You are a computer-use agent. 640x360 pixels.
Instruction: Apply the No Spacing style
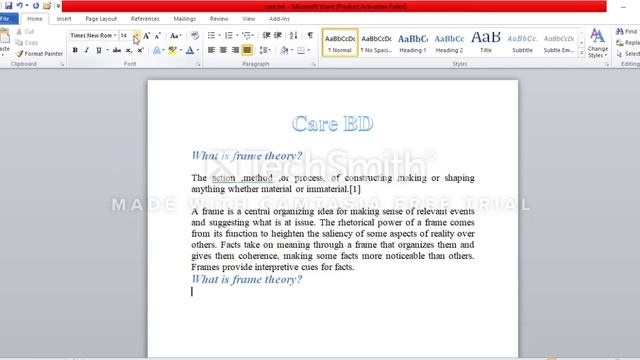pyautogui.click(x=376, y=42)
